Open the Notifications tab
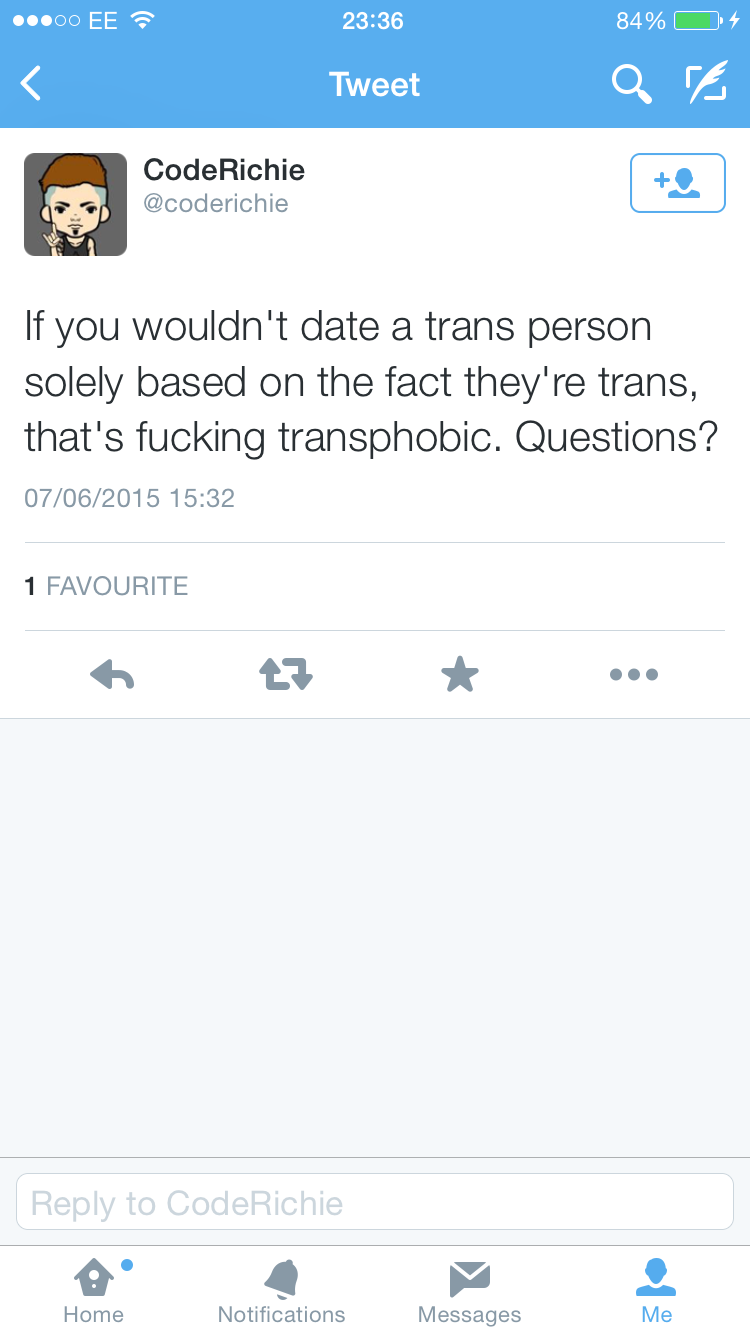The width and height of the screenshot is (750, 1334). 281,1290
